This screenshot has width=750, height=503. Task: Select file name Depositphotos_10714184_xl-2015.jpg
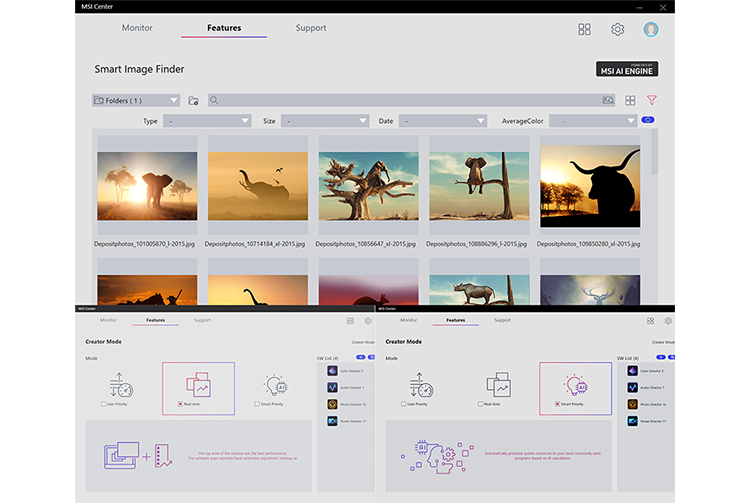254,244
